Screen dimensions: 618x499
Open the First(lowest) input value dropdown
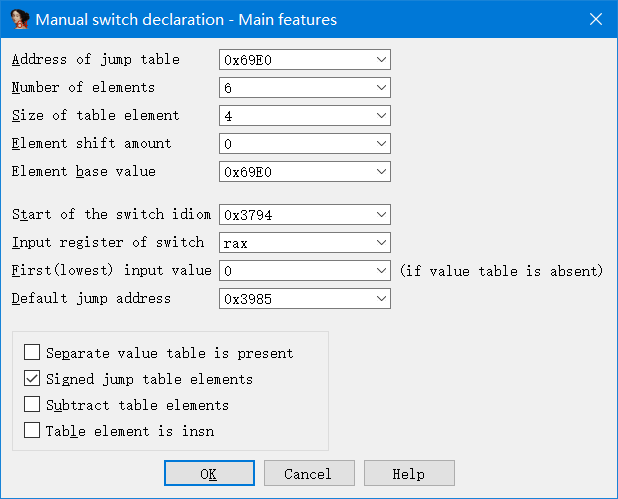[x=381, y=270]
